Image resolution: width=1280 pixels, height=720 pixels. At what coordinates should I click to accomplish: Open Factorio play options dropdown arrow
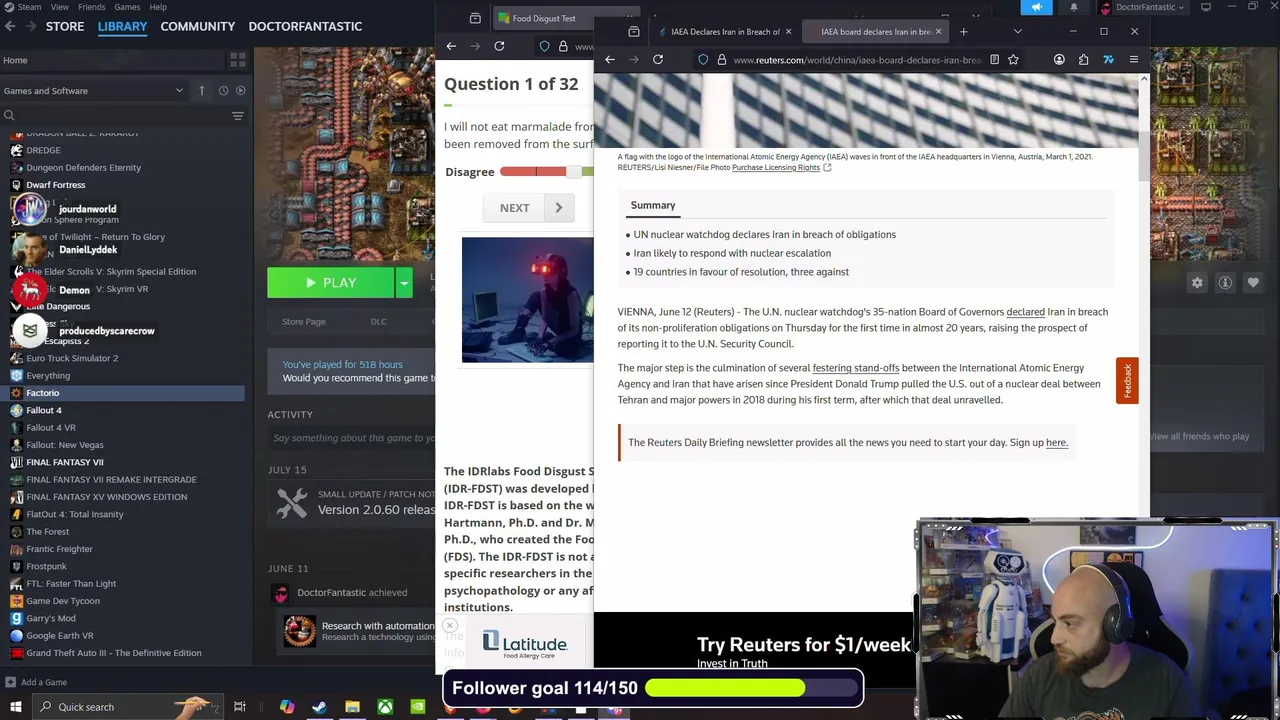click(404, 283)
